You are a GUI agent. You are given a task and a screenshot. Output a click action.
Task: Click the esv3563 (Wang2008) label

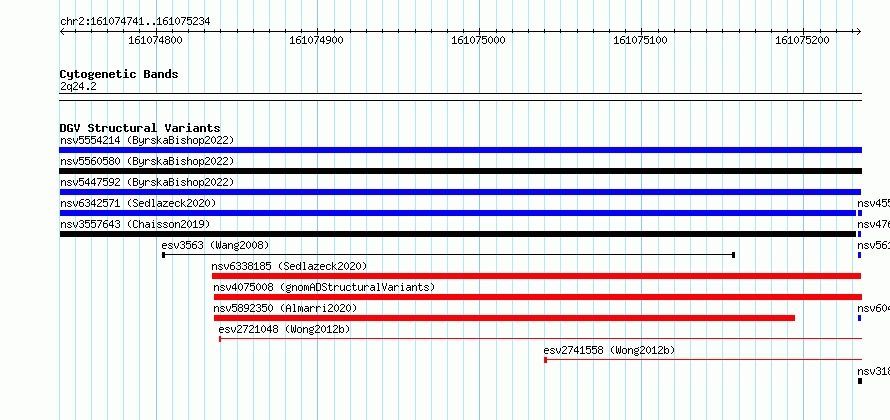click(215, 245)
